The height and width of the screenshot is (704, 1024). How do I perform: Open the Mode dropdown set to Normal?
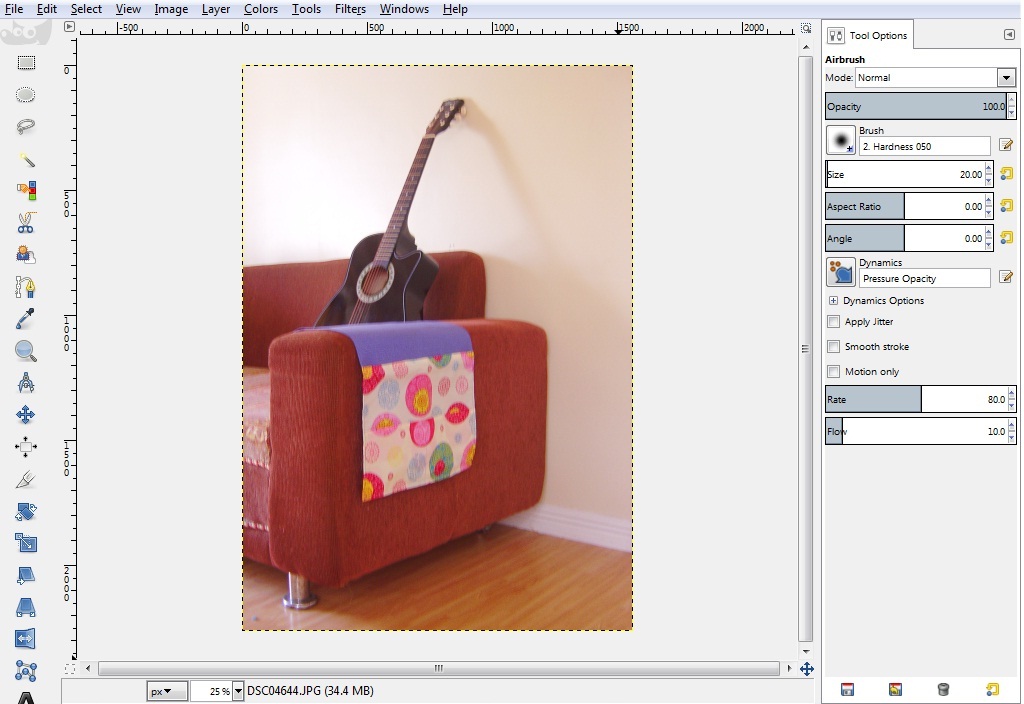[935, 78]
